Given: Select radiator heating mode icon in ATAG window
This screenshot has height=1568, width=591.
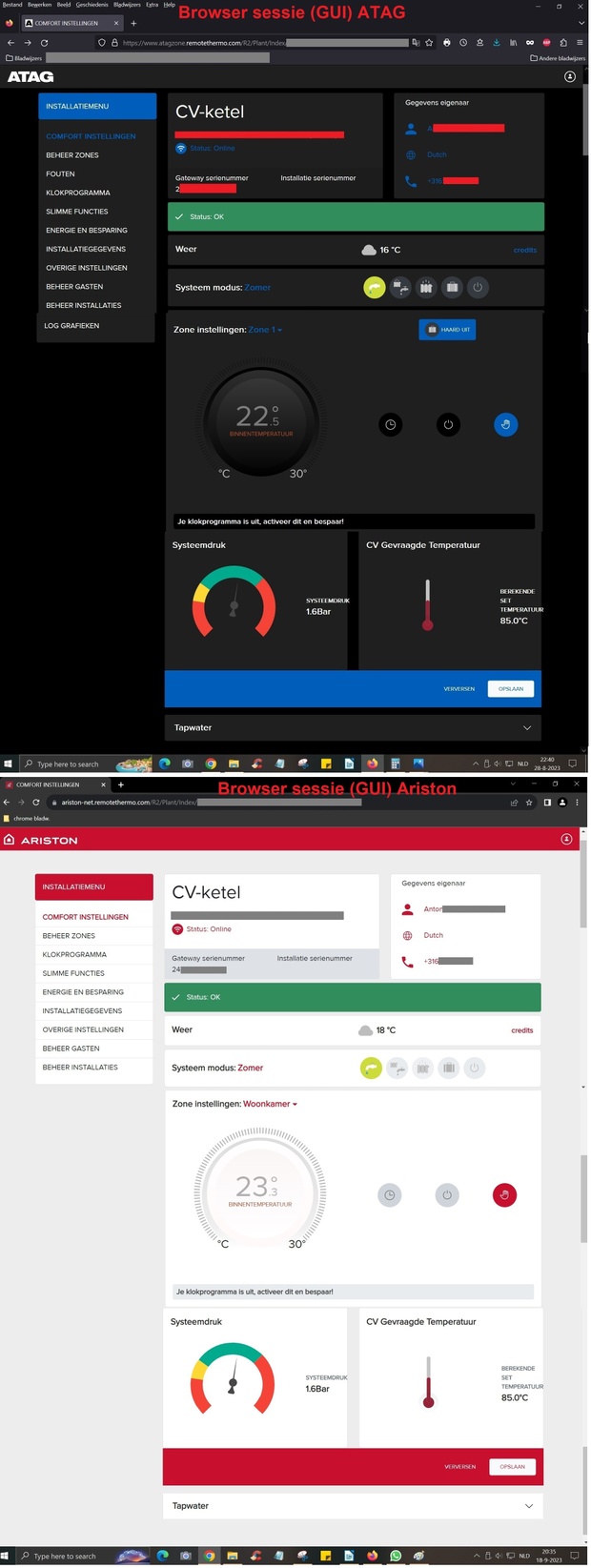Looking at the screenshot, I should point(426,287).
